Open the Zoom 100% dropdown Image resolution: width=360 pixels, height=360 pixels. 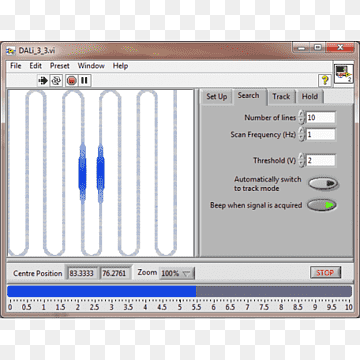pyautogui.click(x=177, y=273)
